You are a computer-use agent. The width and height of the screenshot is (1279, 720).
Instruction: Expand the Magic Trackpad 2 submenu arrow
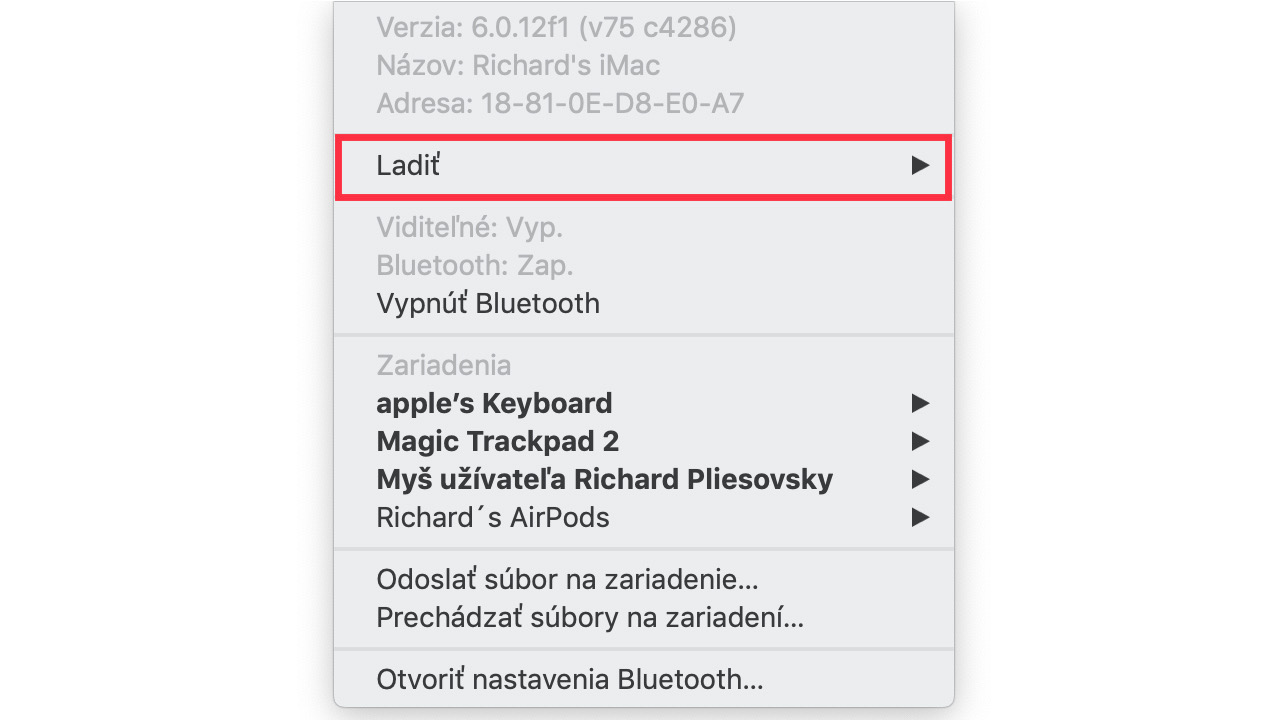tap(920, 441)
